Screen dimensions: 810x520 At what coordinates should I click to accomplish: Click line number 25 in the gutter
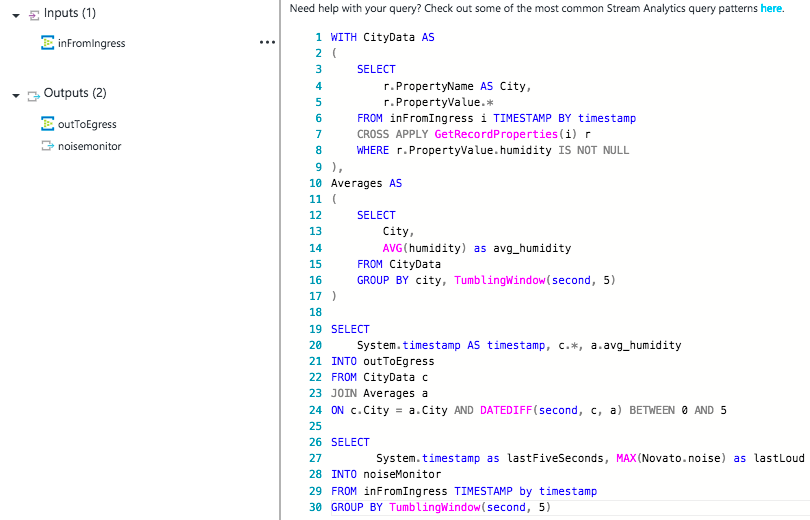click(x=315, y=427)
